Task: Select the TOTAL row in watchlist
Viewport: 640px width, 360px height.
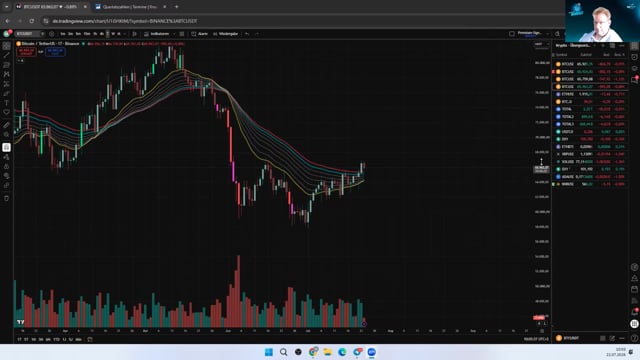Action: (590, 109)
